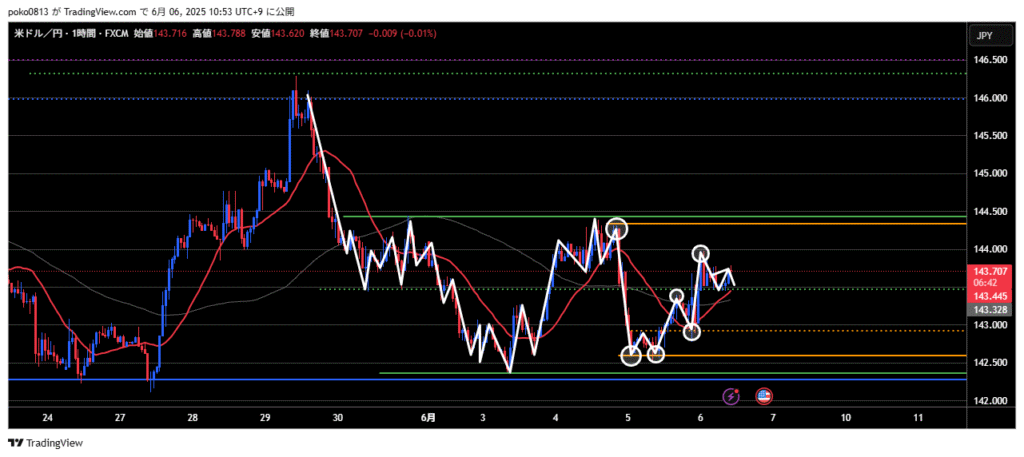The image size is (1024, 457).
Task: Click the small white circle near 143.400
Action: (x=677, y=296)
